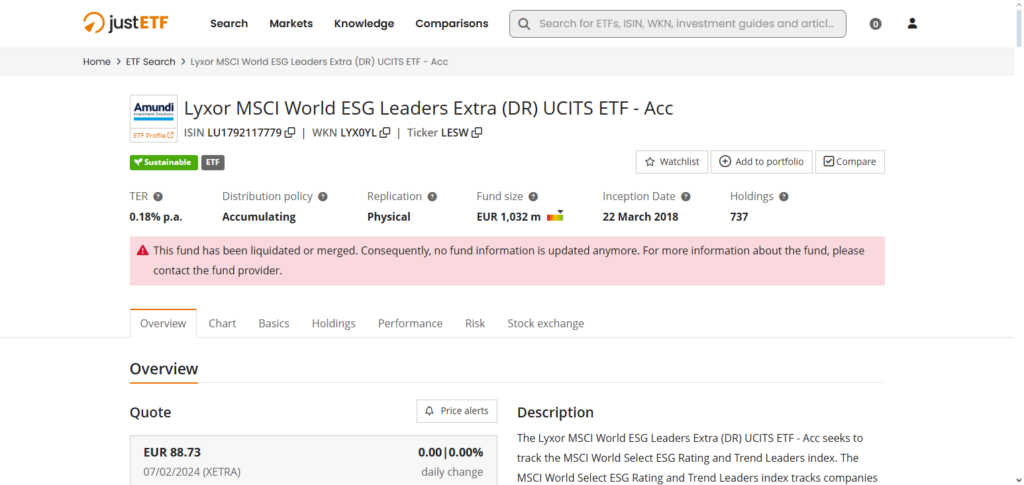This screenshot has width=1024, height=485.
Task: Open the Comparisons menu
Action: click(x=452, y=23)
